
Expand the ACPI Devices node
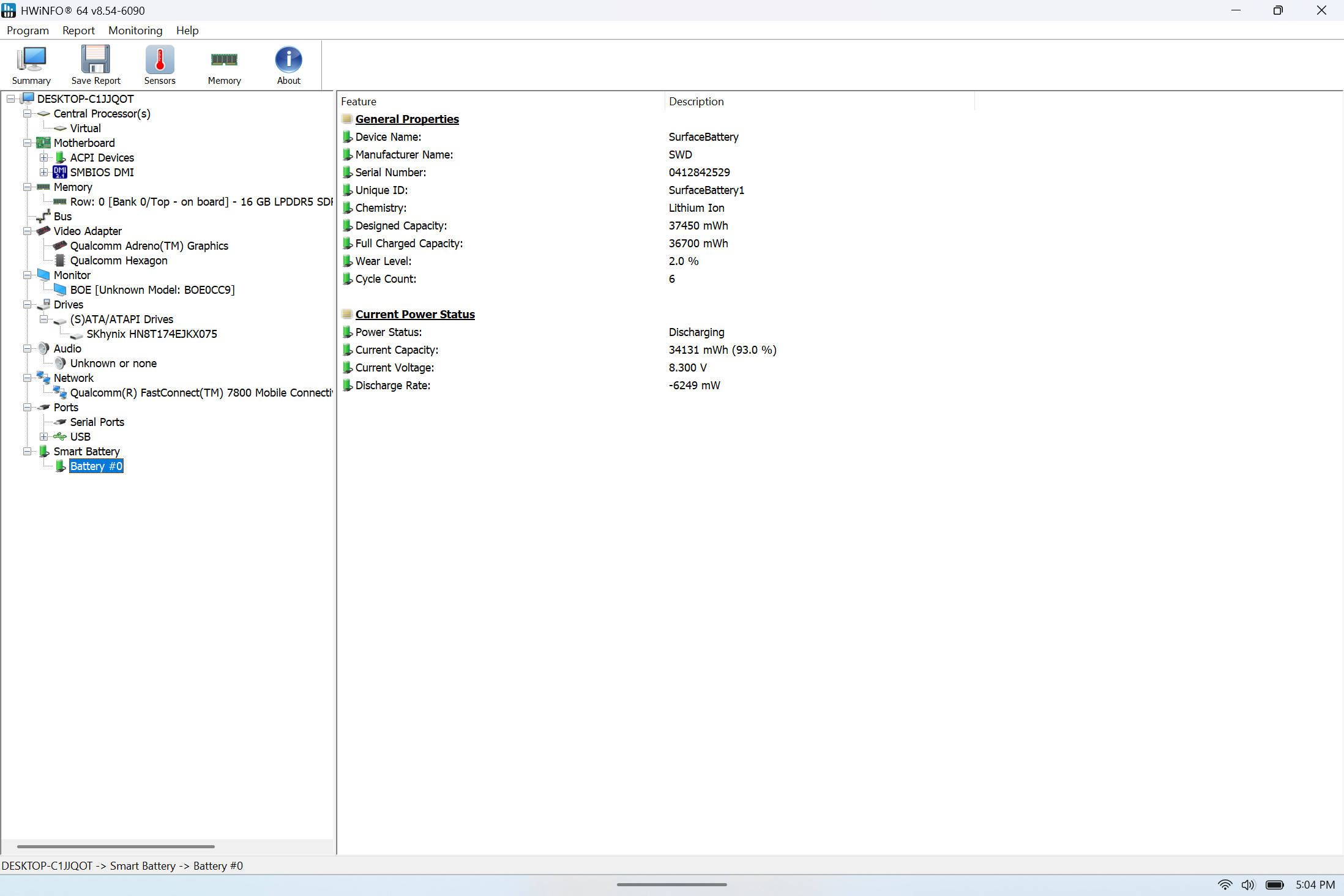pos(44,157)
